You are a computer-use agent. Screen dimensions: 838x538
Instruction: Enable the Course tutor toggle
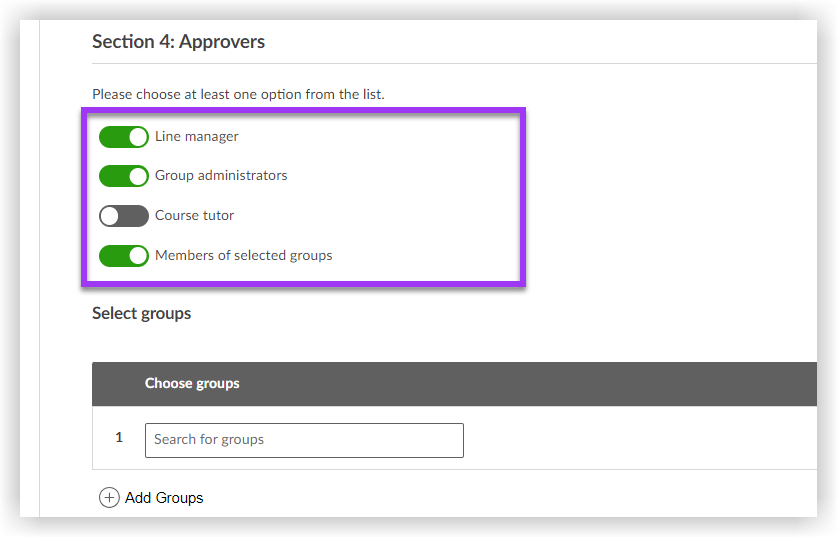click(x=123, y=216)
